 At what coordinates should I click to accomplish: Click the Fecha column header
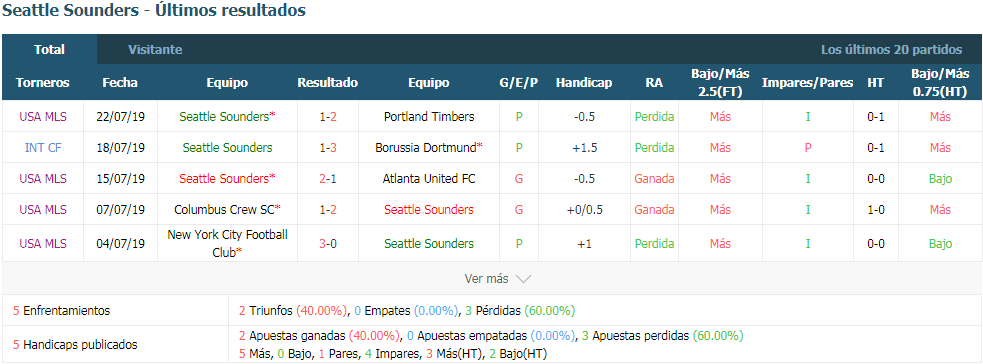tap(120, 83)
